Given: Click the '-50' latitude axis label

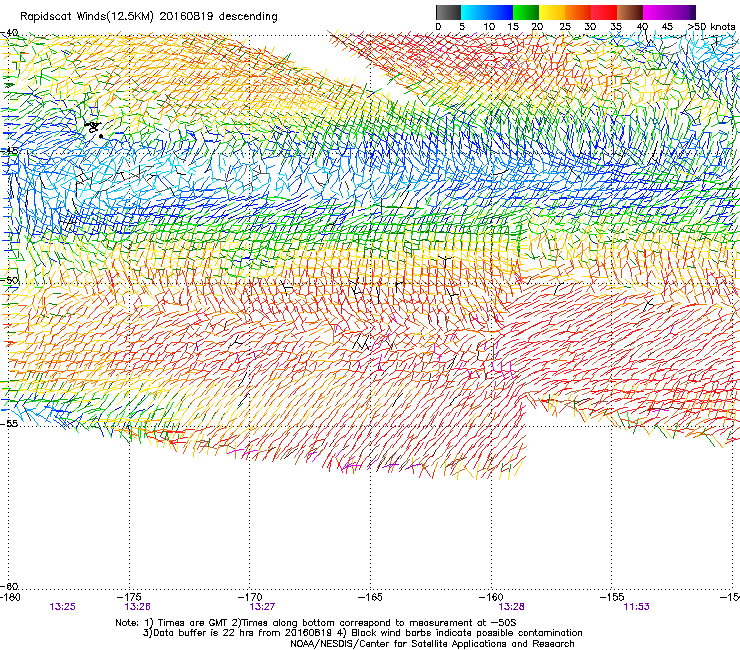Looking at the screenshot, I should [x=9, y=280].
